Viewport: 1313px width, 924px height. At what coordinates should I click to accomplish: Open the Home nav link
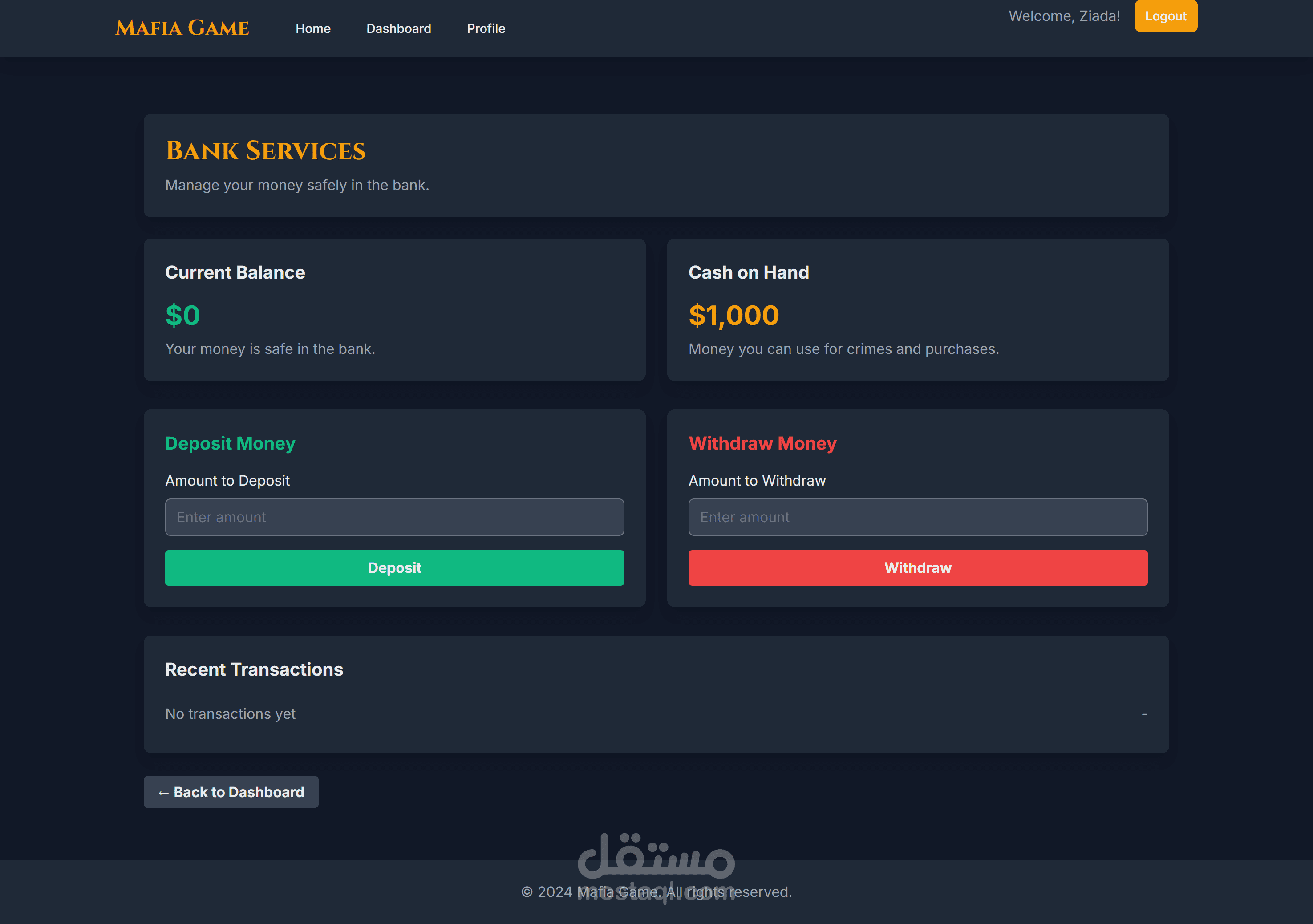click(313, 28)
